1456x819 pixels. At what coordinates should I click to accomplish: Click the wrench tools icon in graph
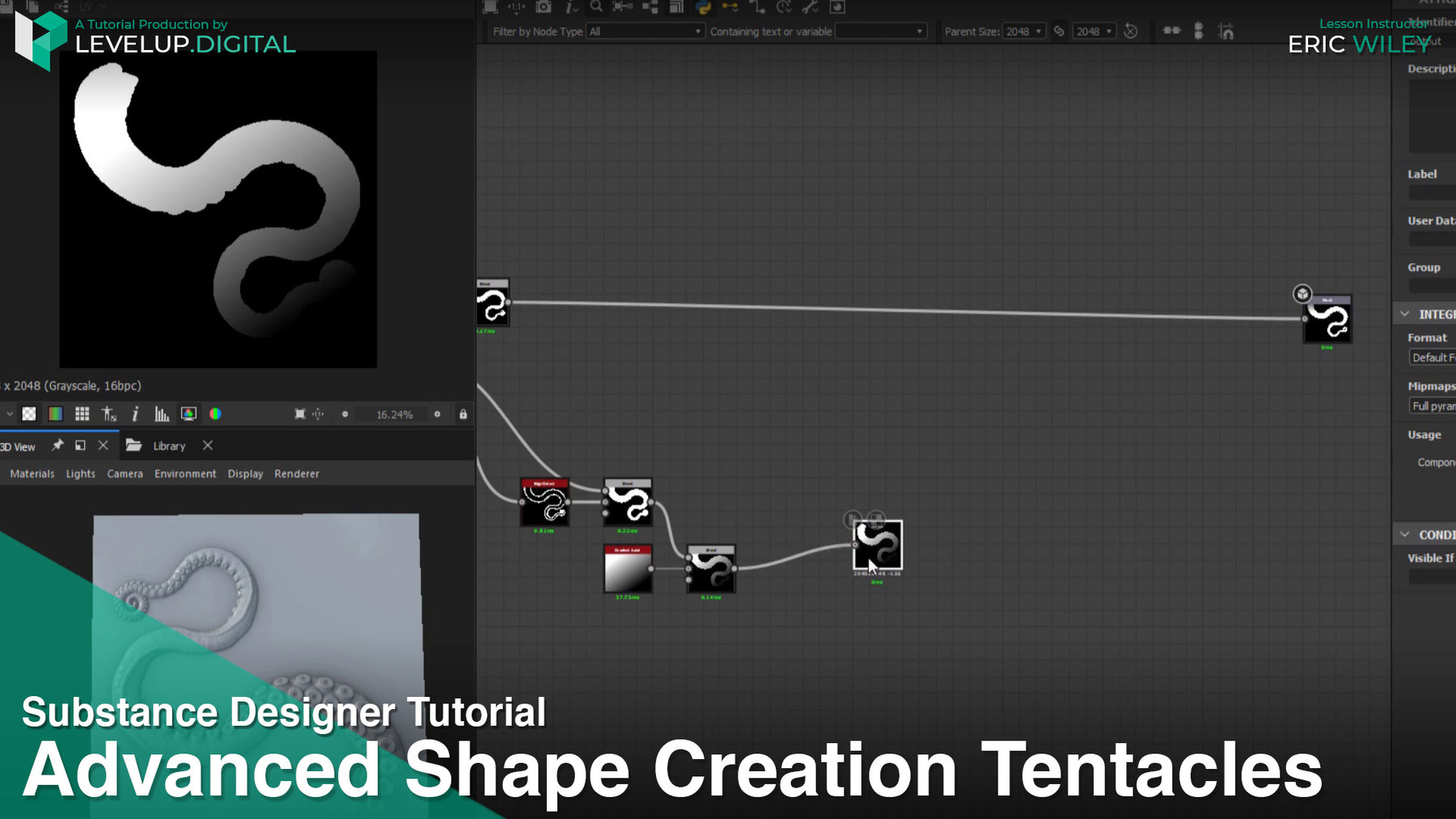pos(810,6)
